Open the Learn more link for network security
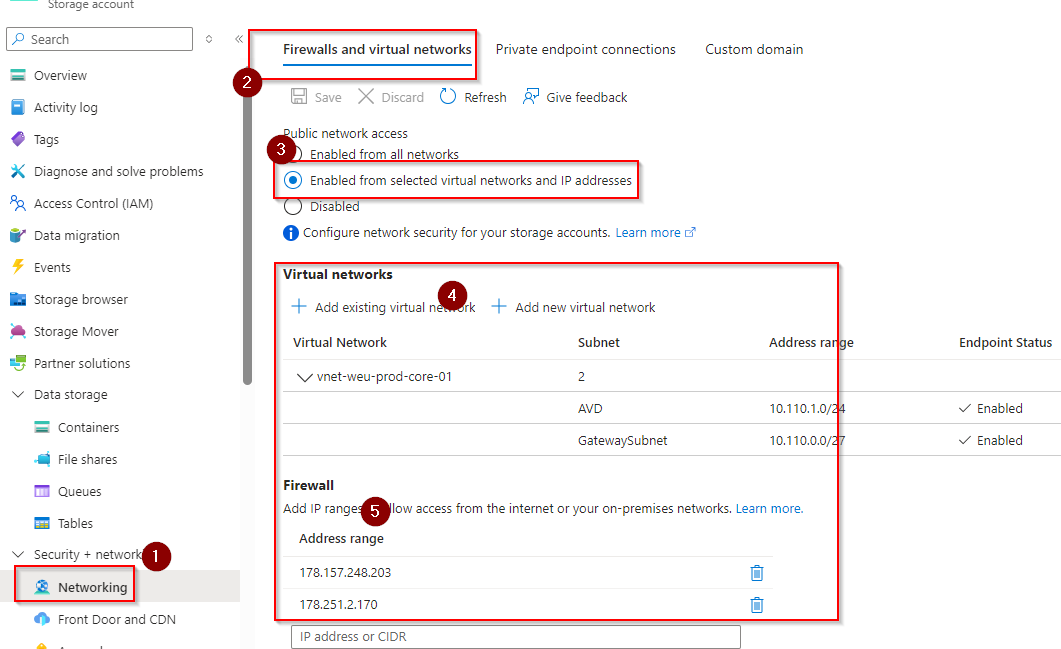Viewport: 1061px width, 649px height. [648, 232]
